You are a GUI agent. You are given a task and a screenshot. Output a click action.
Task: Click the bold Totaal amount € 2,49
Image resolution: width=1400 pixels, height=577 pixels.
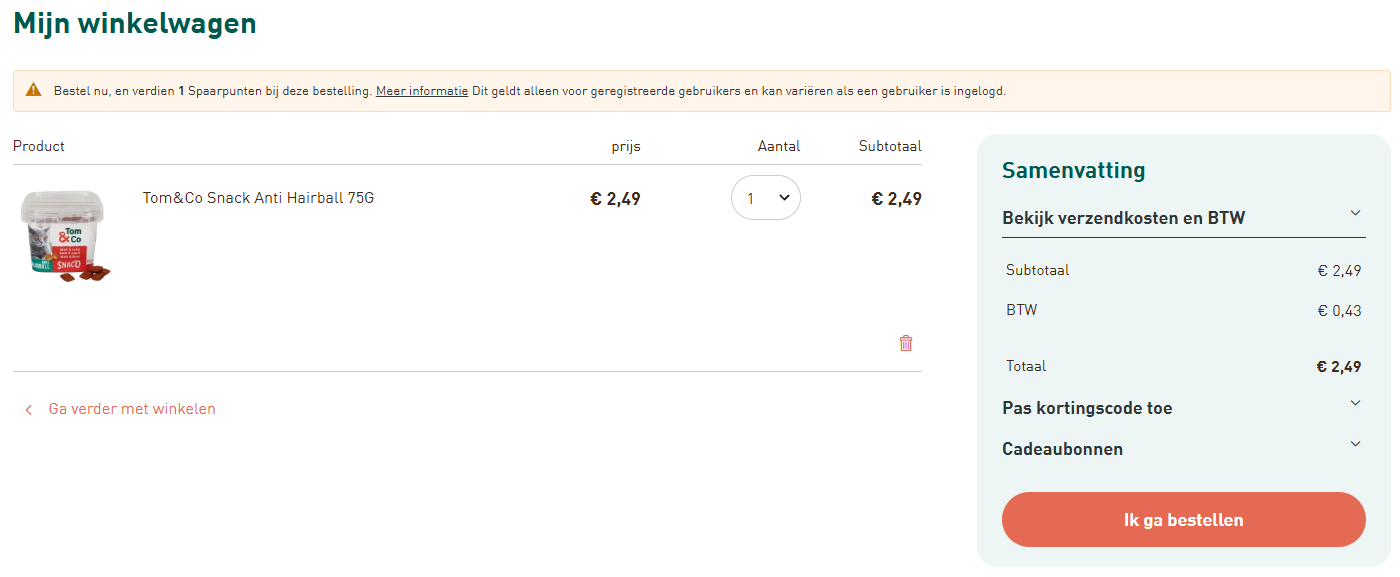point(1339,367)
